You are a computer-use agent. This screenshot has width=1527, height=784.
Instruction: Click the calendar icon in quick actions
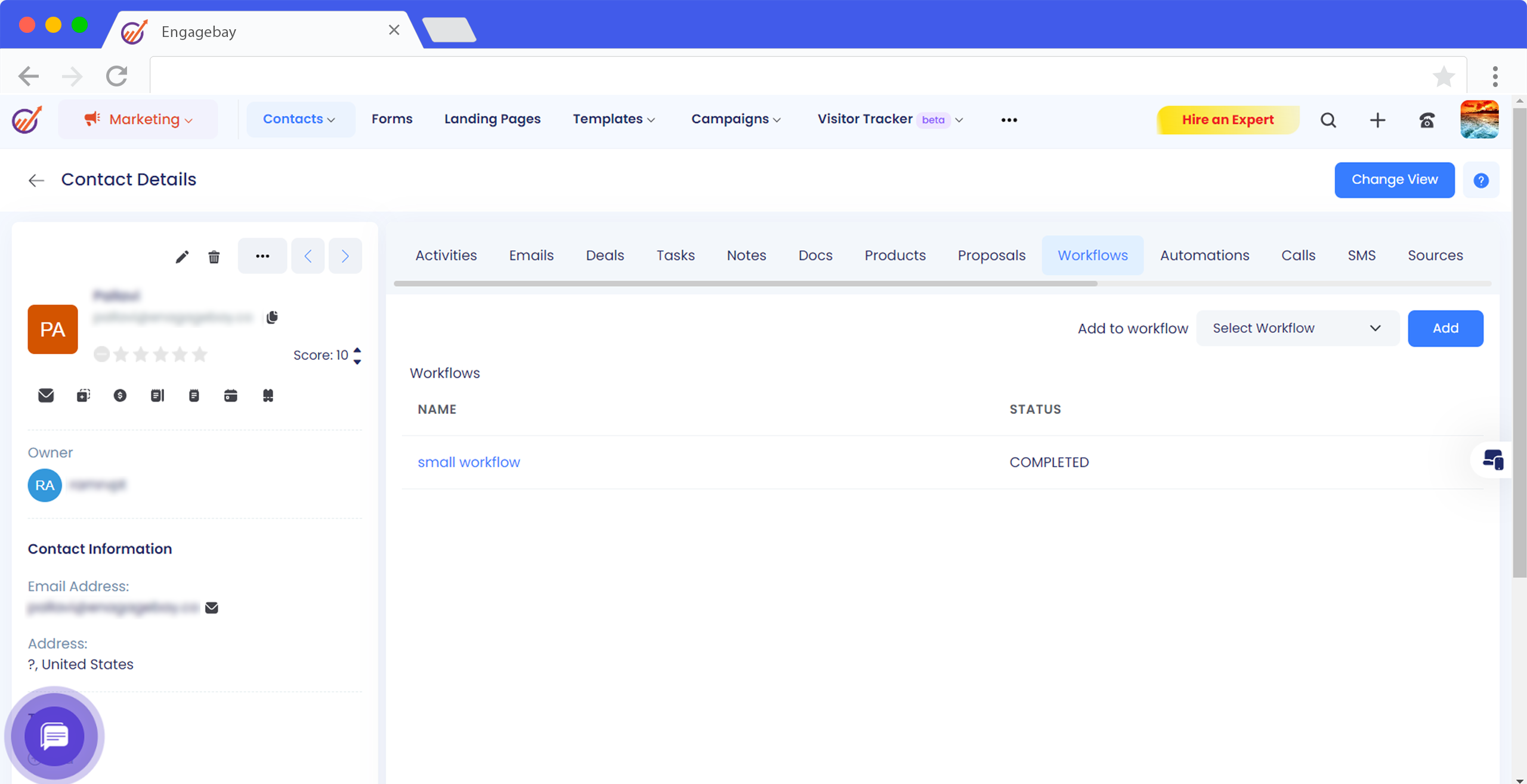231,395
